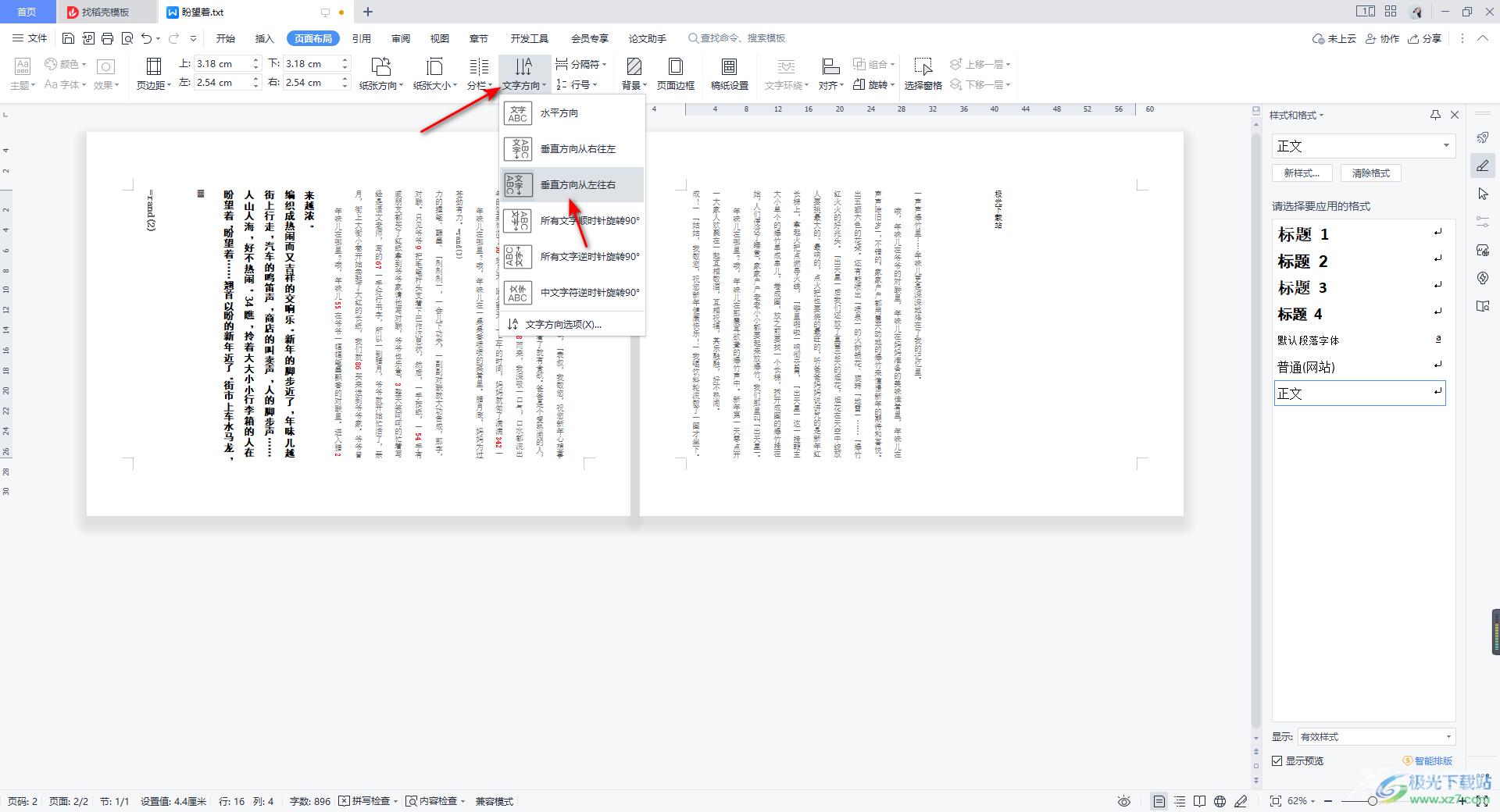
Task: Select Vertical left-to-right option
Action: [572, 185]
